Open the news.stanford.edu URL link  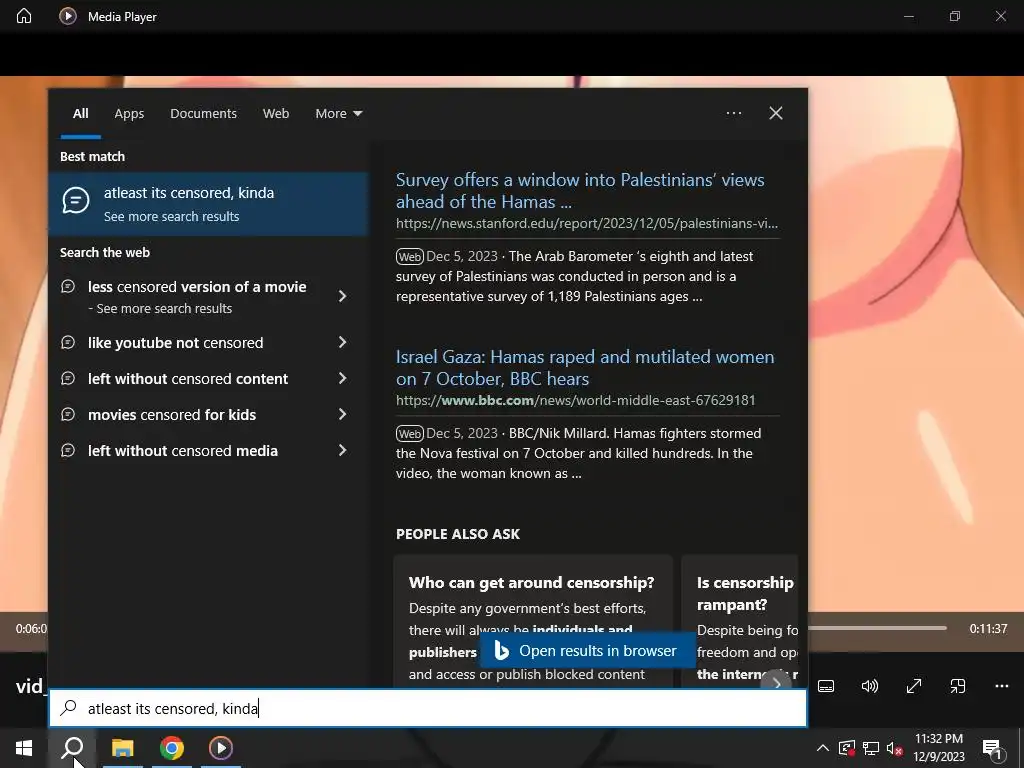(x=587, y=223)
